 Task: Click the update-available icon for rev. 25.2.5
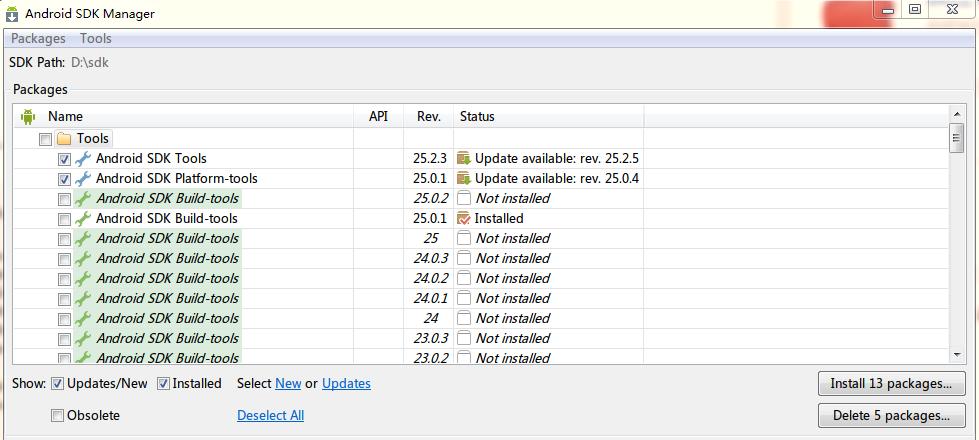[x=464, y=159]
